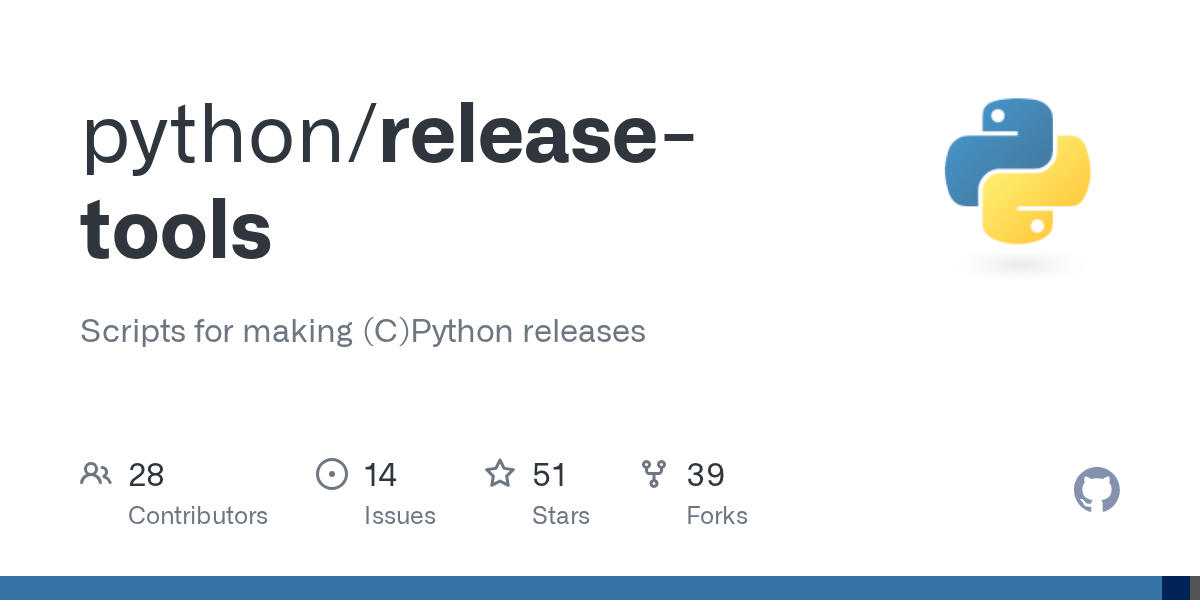Click the Python logo image
The image size is (1200, 600).
point(1018,171)
